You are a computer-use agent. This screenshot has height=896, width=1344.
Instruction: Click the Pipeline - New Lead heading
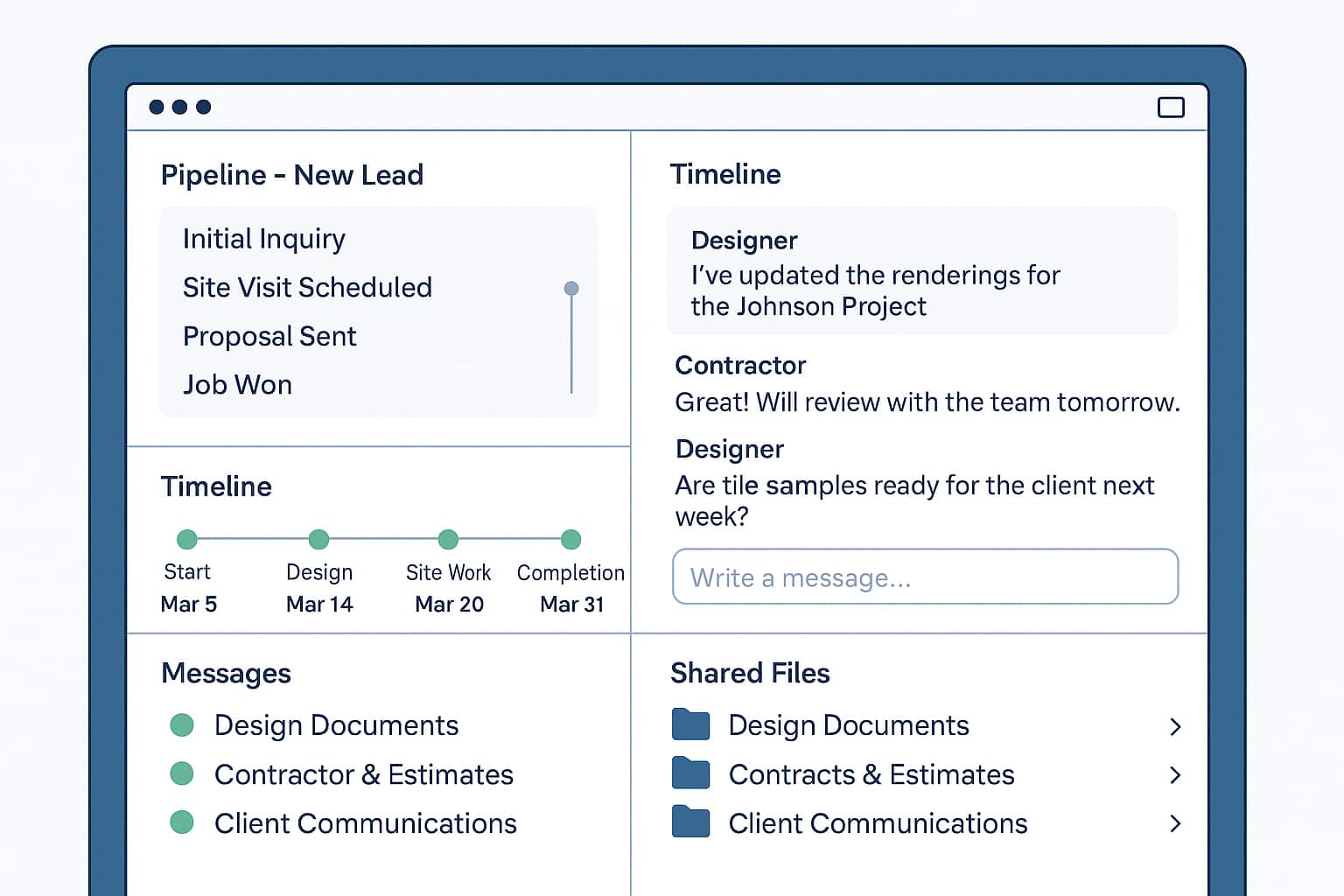click(x=292, y=175)
